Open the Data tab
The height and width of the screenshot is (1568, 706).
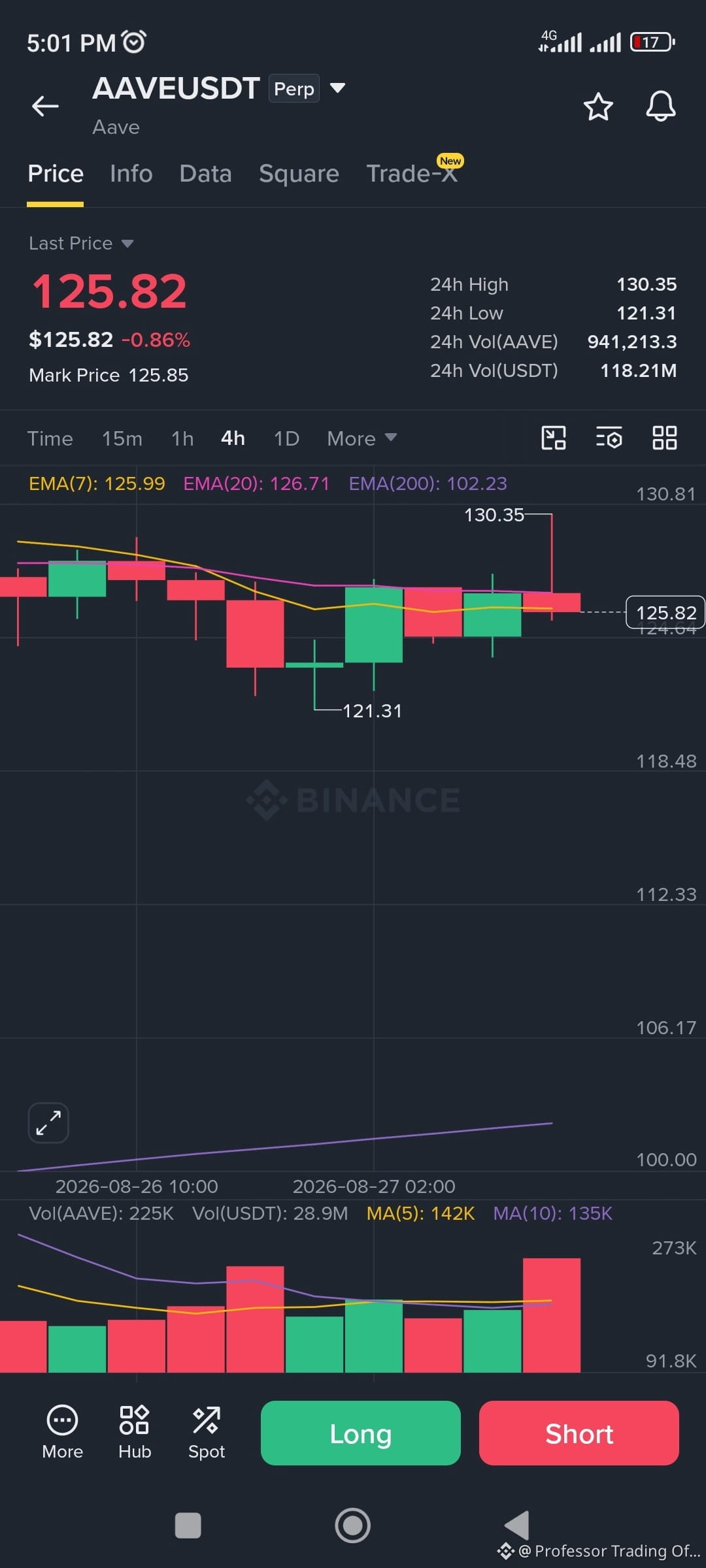click(205, 174)
